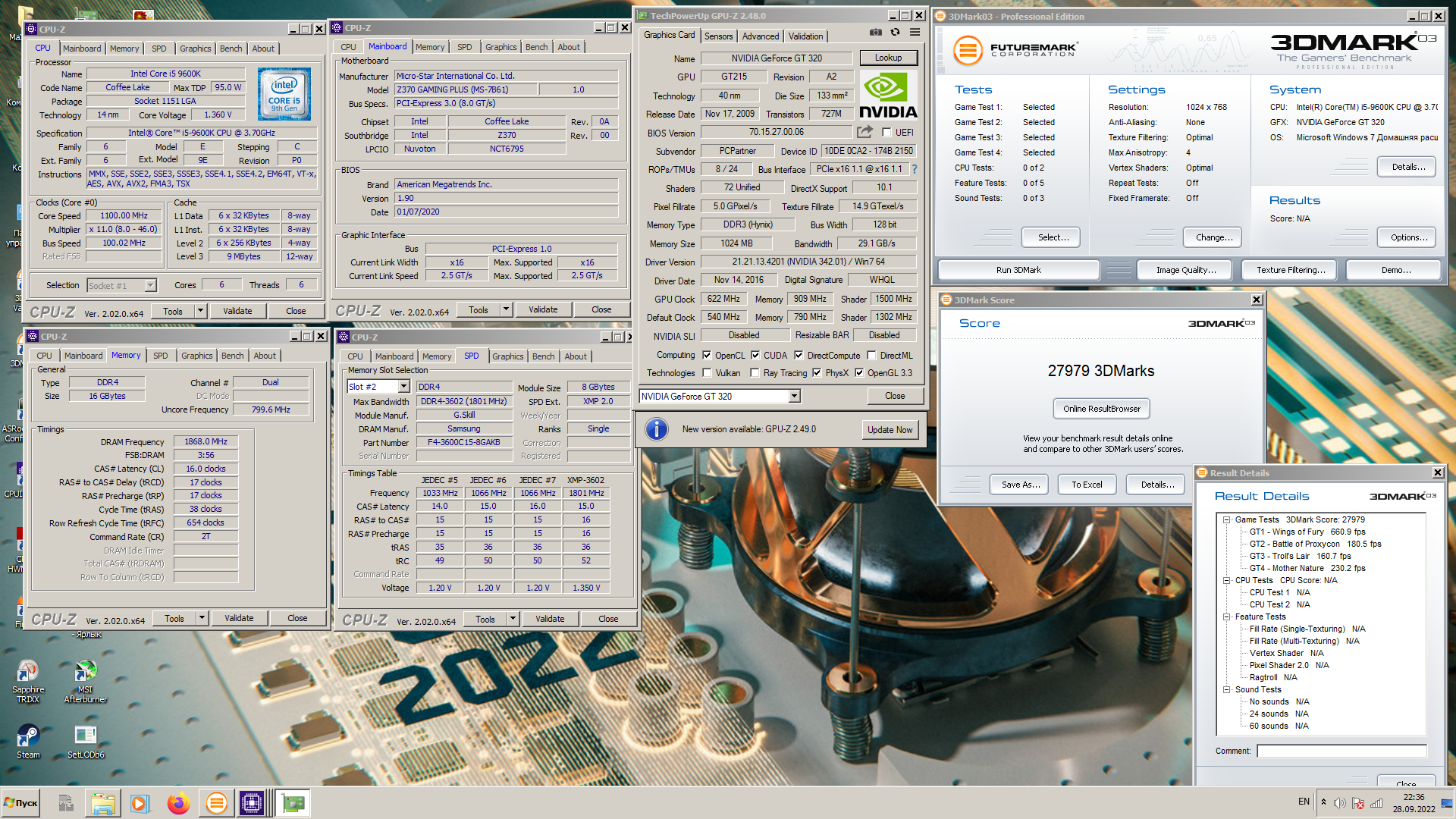Open Tools dropdown arrow in CPU-Z Memory window
The height and width of the screenshot is (819, 1456).
point(202,618)
